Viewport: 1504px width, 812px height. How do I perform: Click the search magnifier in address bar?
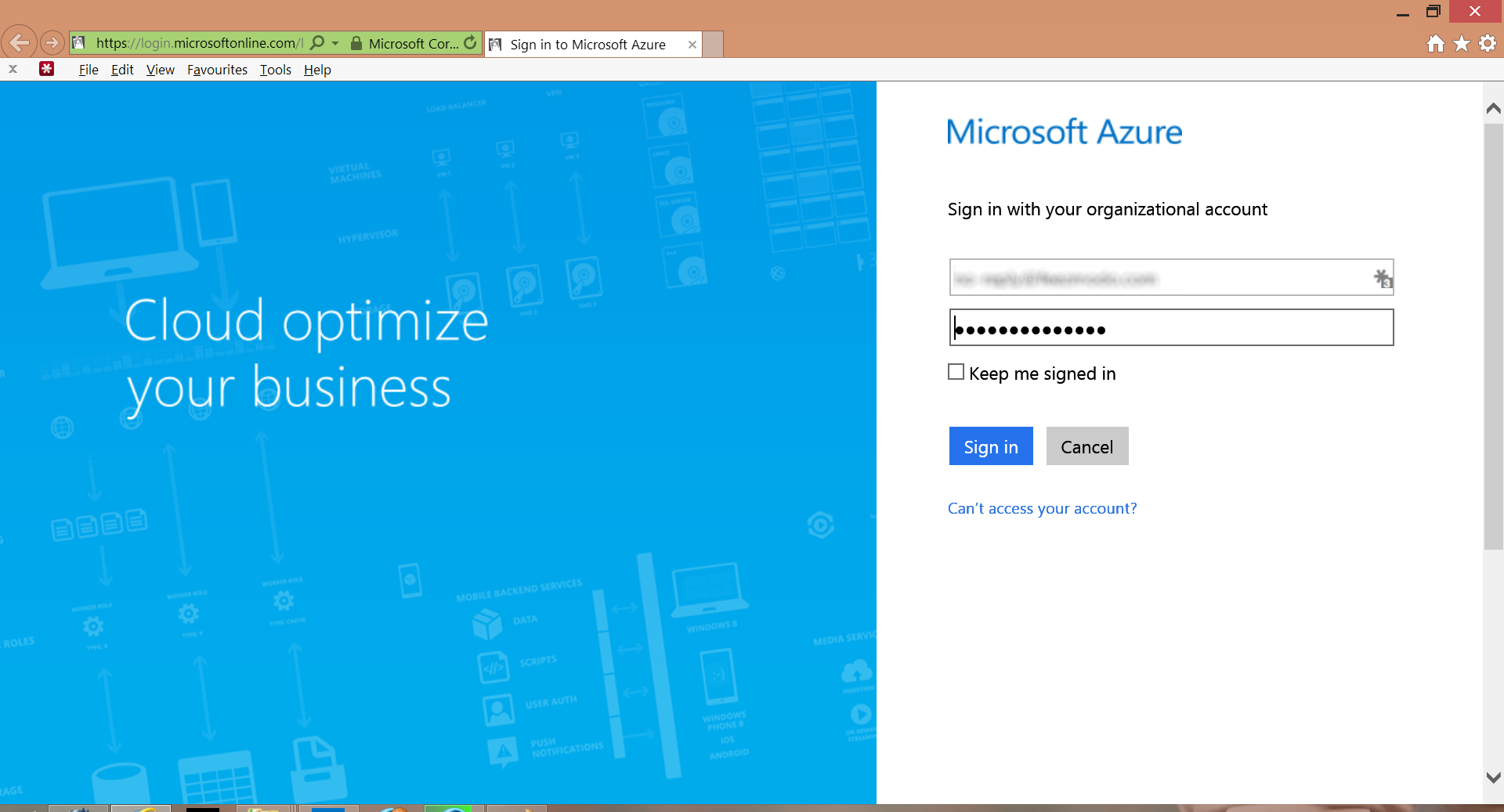tap(317, 43)
